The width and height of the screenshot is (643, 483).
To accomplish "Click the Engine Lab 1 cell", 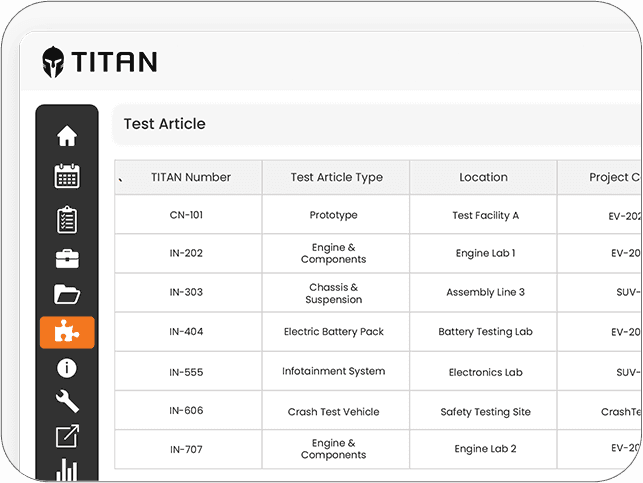I will click(483, 253).
